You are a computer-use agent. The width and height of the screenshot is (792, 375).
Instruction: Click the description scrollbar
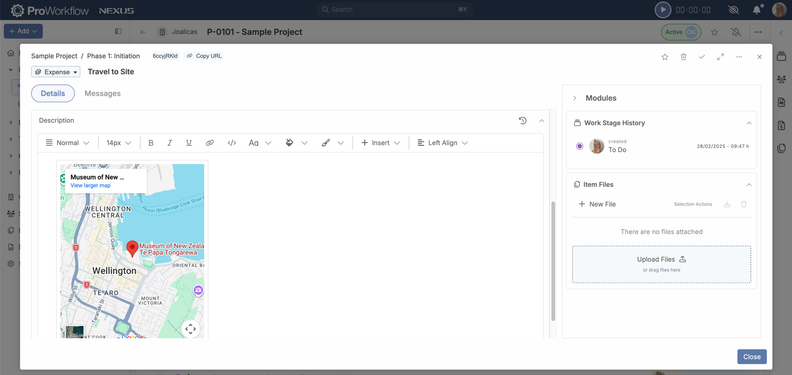pos(553,261)
